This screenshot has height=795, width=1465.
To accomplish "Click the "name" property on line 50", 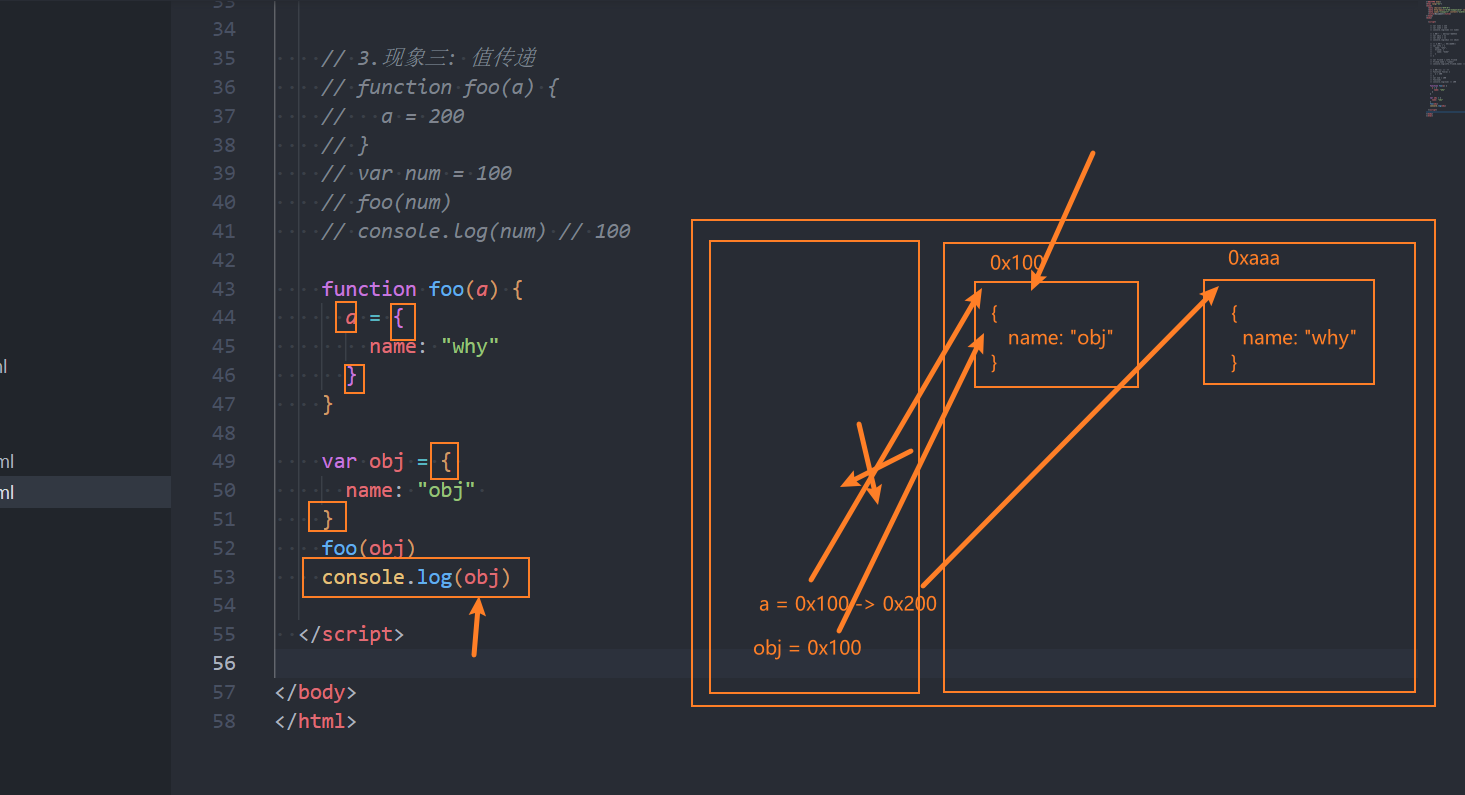I will coord(369,490).
